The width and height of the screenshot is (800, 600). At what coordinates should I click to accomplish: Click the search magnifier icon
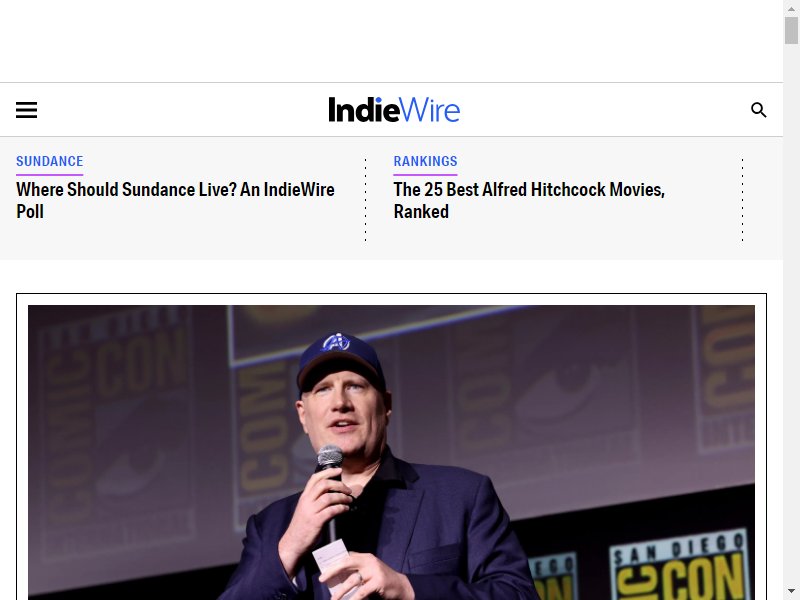pos(758,110)
